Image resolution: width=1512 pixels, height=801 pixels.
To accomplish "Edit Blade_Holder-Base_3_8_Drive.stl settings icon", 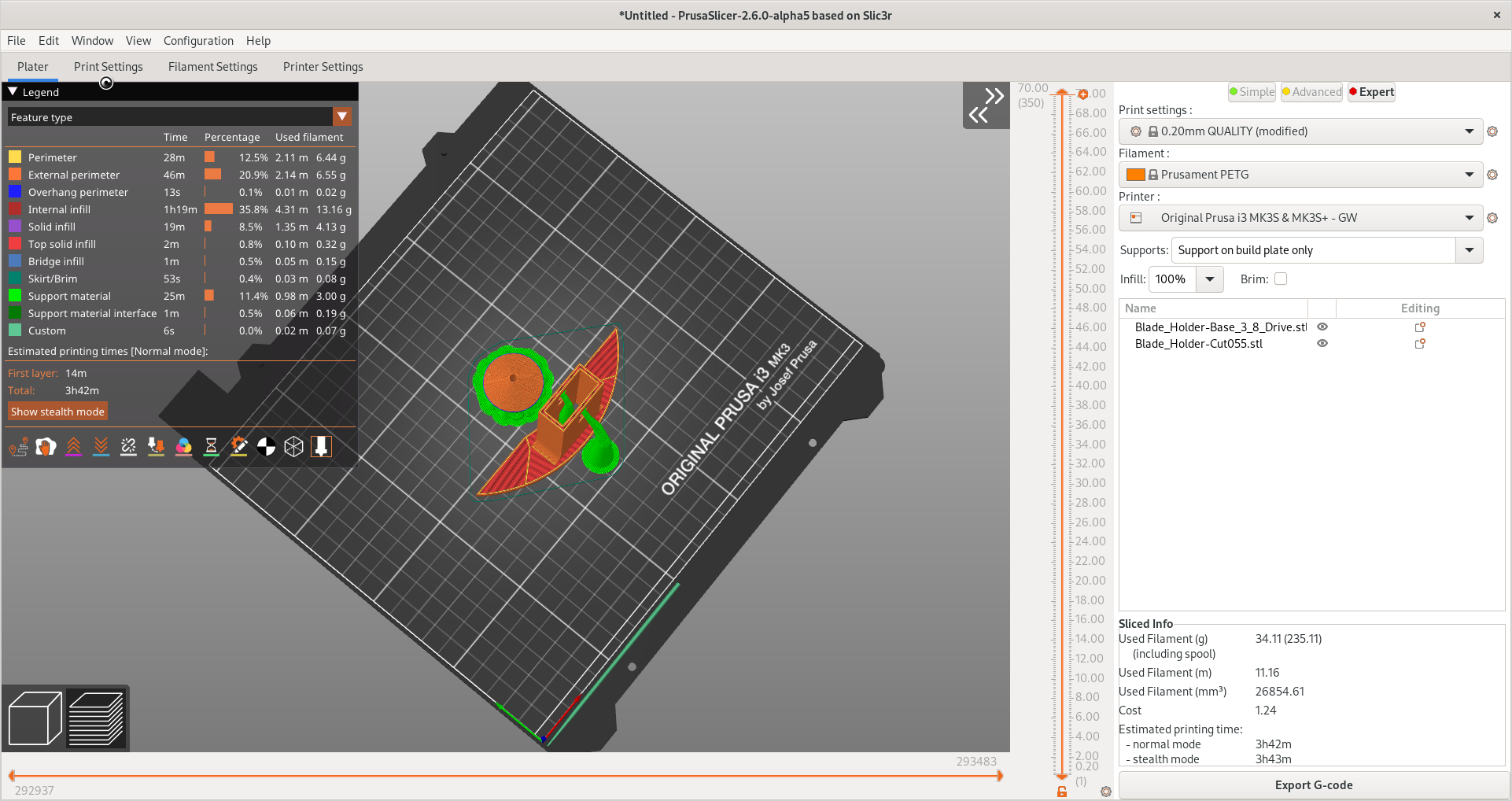I will pyautogui.click(x=1420, y=327).
